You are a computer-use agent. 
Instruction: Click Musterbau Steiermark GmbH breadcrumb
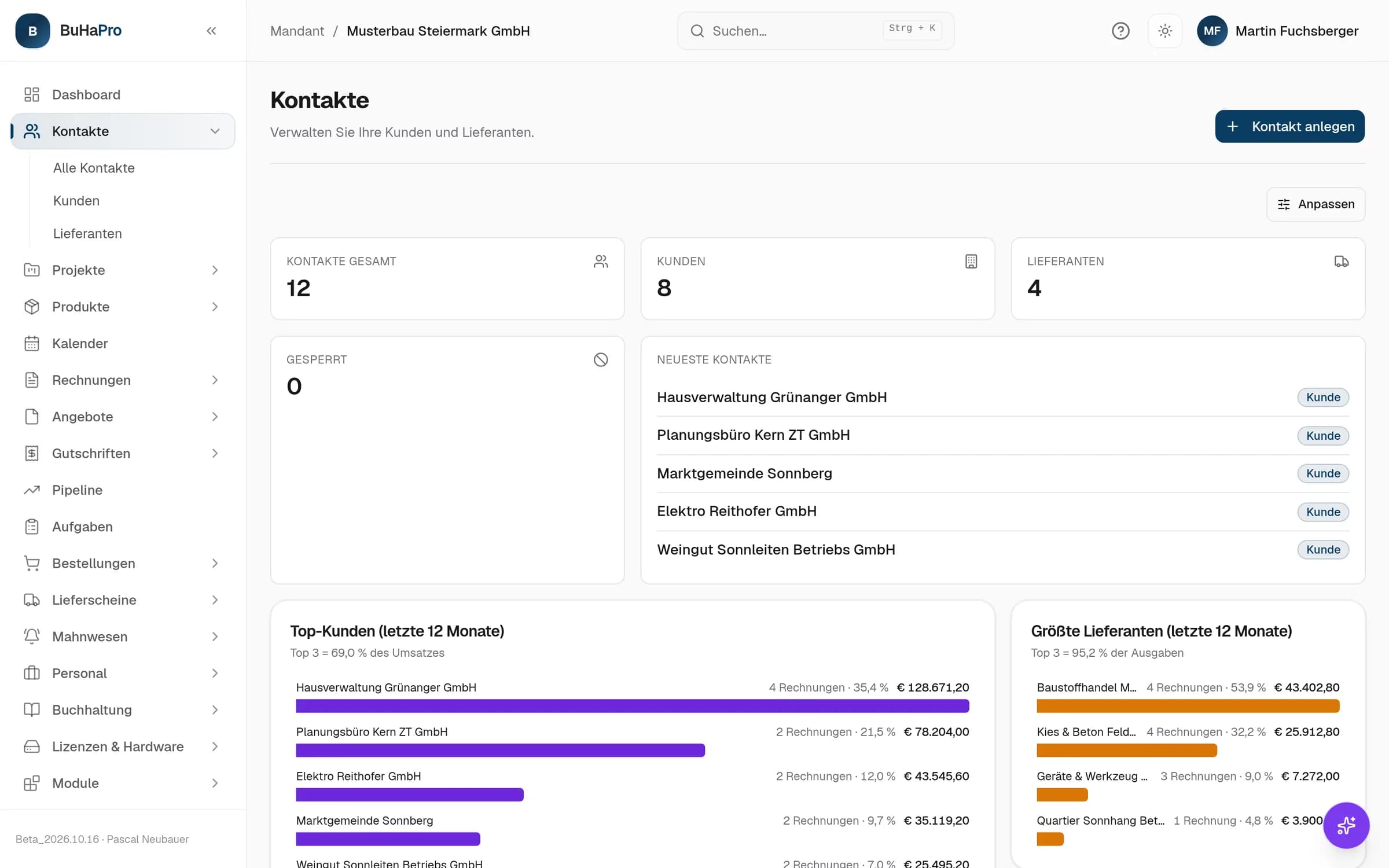point(438,31)
